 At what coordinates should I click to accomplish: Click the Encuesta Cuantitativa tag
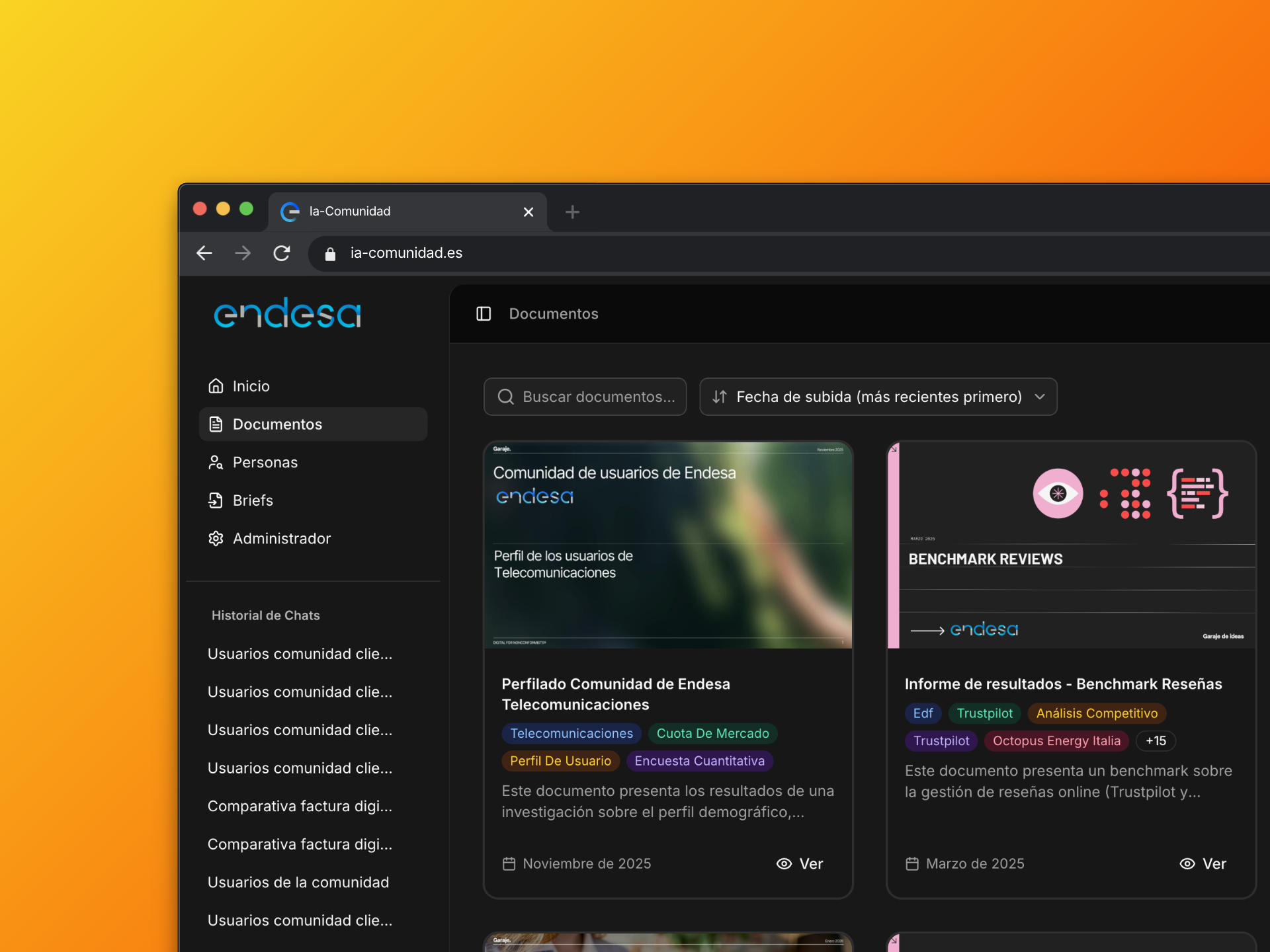tap(699, 761)
